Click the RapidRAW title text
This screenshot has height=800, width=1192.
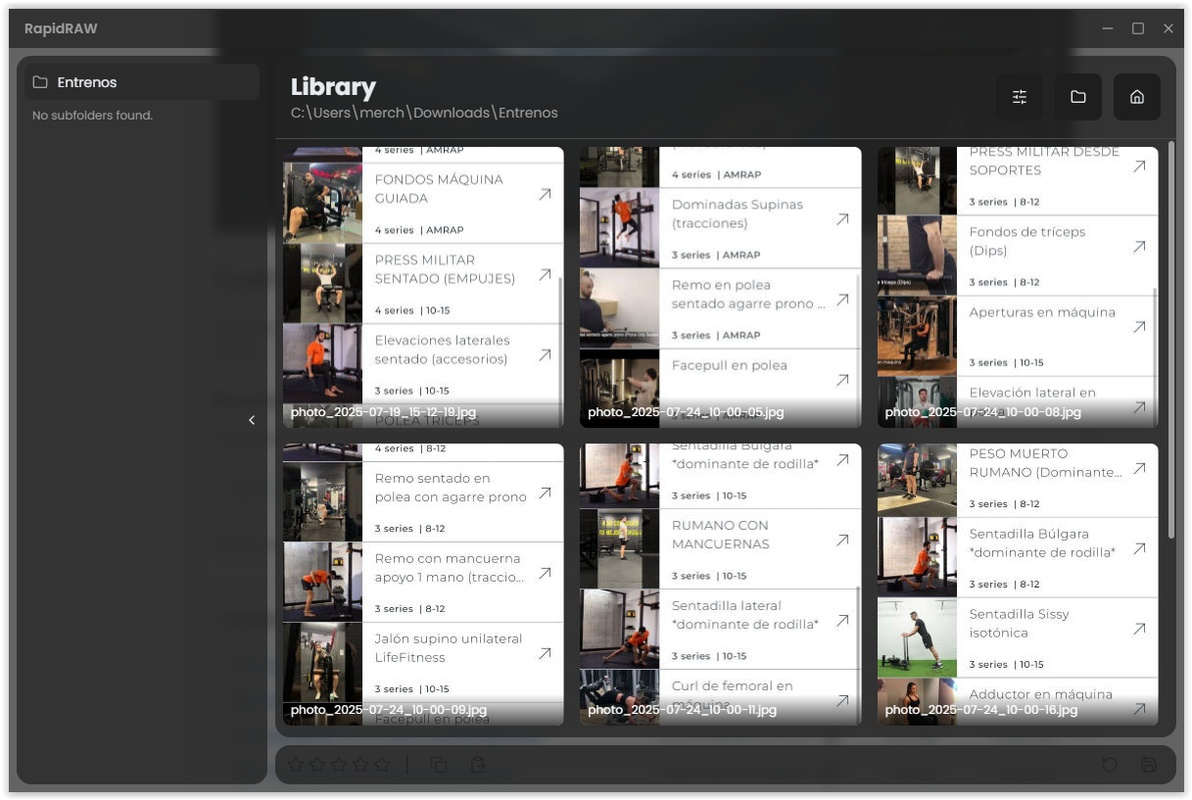[x=61, y=28]
